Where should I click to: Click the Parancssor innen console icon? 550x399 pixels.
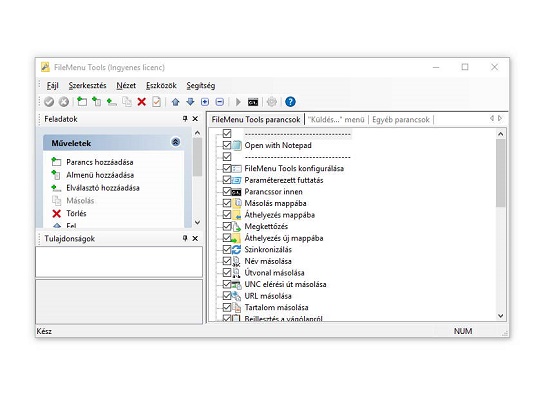(236, 192)
